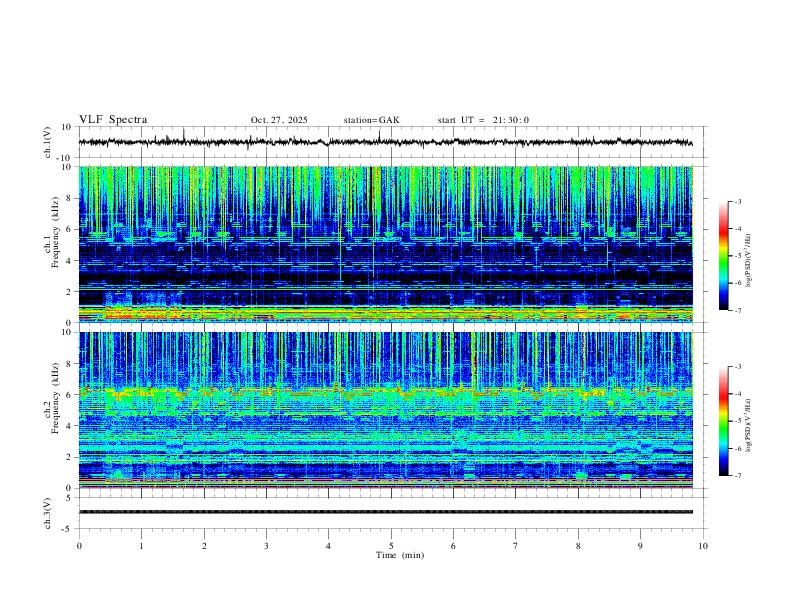792x612 pixels.
Task: Click the 'ch.3(V)' axis label
Action: [48, 514]
